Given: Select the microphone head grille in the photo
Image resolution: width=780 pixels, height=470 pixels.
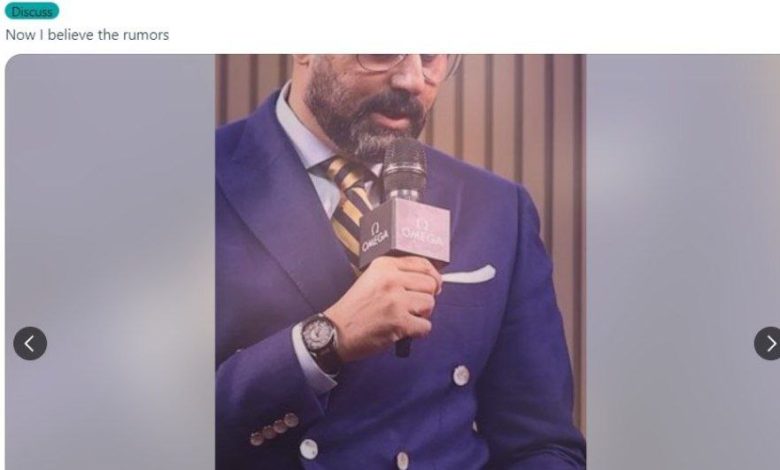Looking at the screenshot, I should [404, 167].
